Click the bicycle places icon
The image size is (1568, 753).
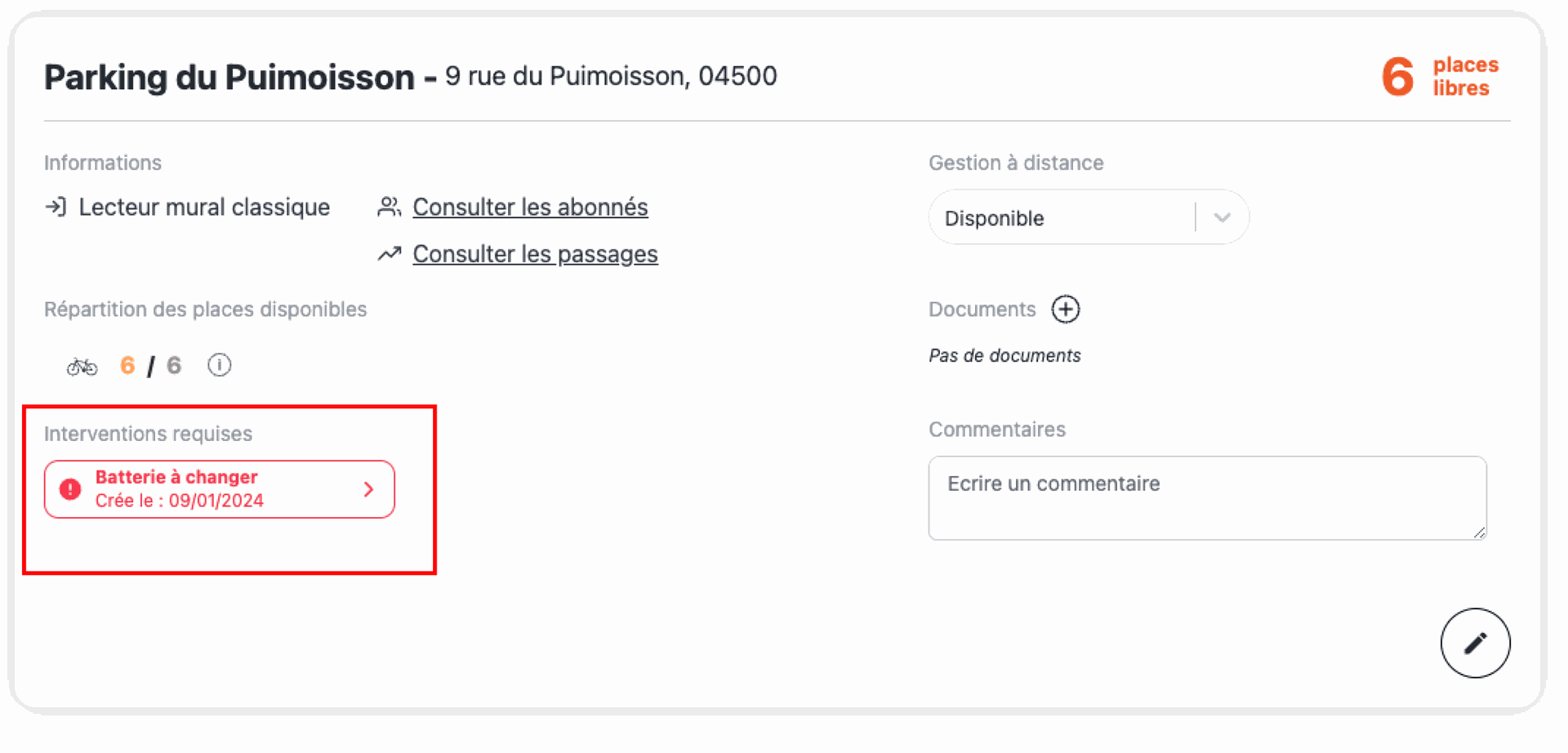click(82, 366)
